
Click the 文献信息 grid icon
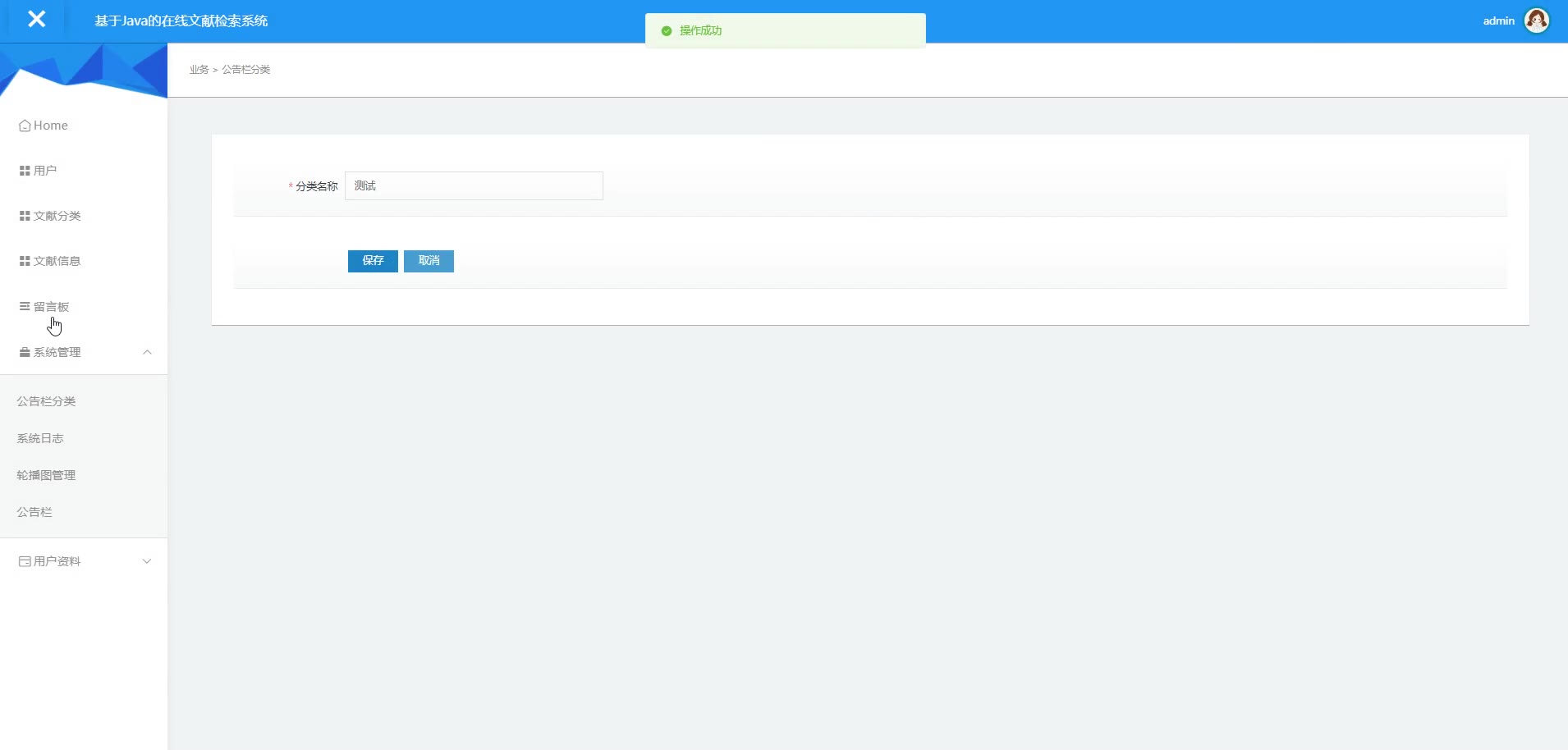coord(25,261)
